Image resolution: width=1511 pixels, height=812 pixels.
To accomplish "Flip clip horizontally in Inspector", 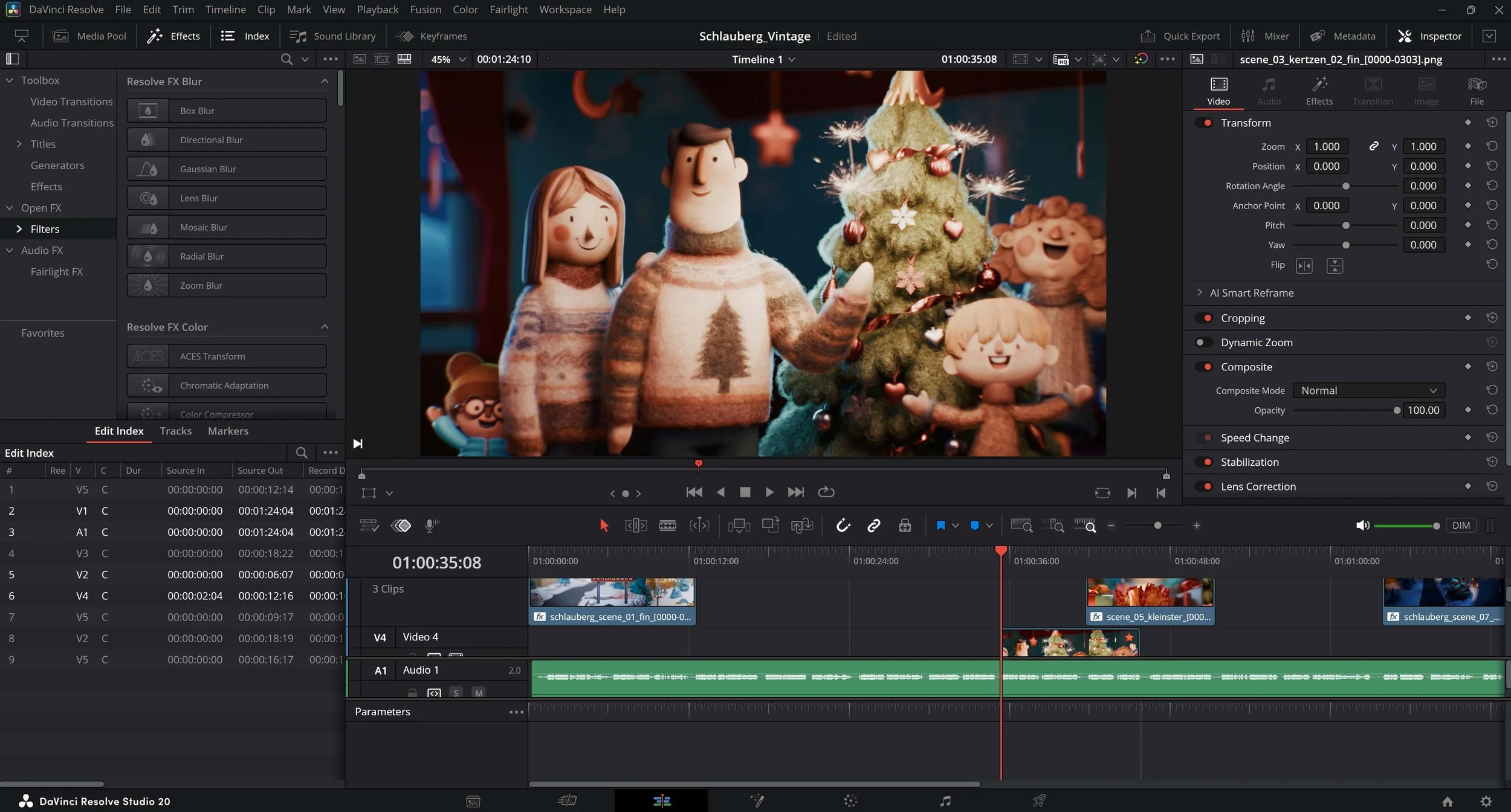I will click(1304, 265).
